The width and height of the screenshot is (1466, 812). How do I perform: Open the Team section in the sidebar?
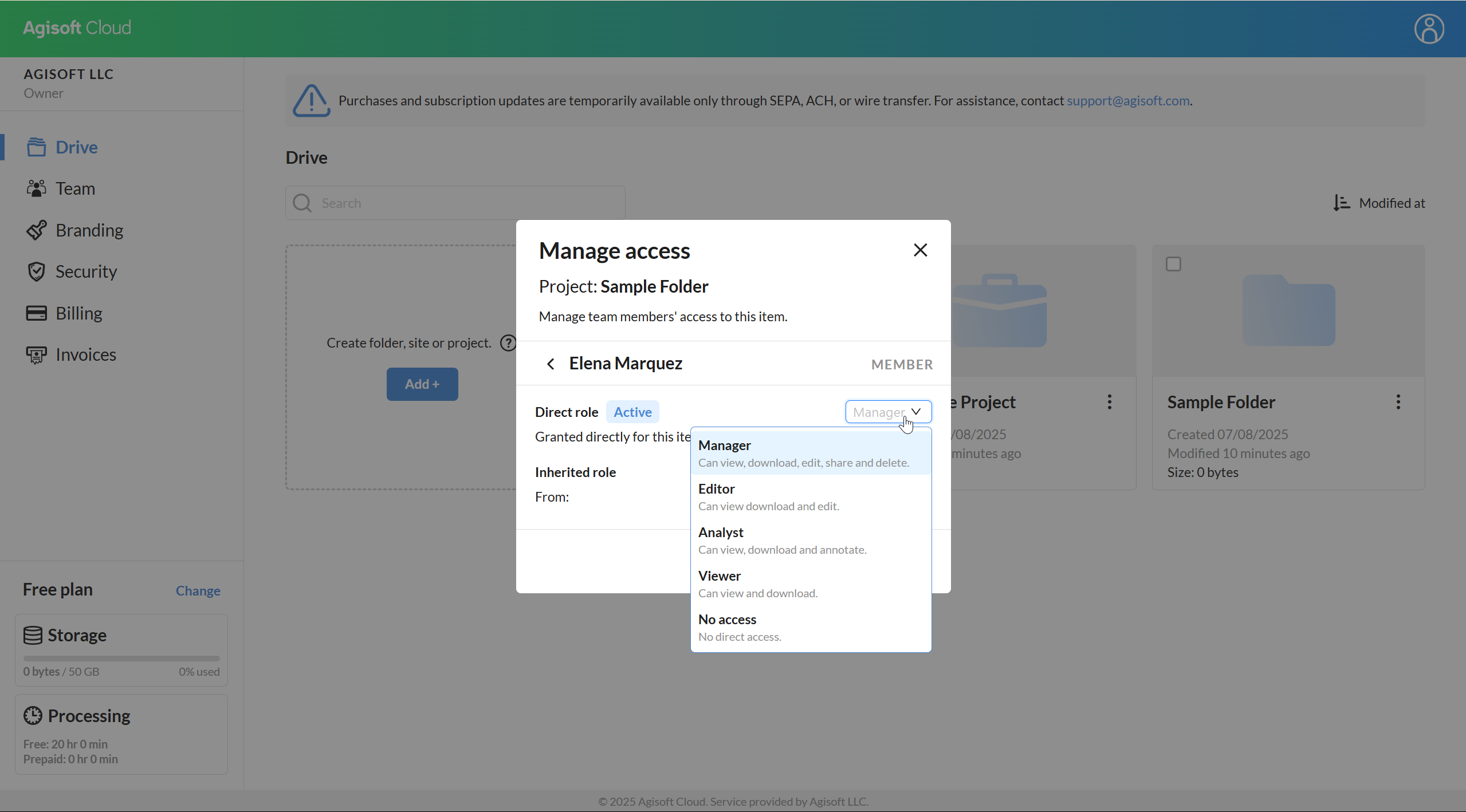click(74, 188)
